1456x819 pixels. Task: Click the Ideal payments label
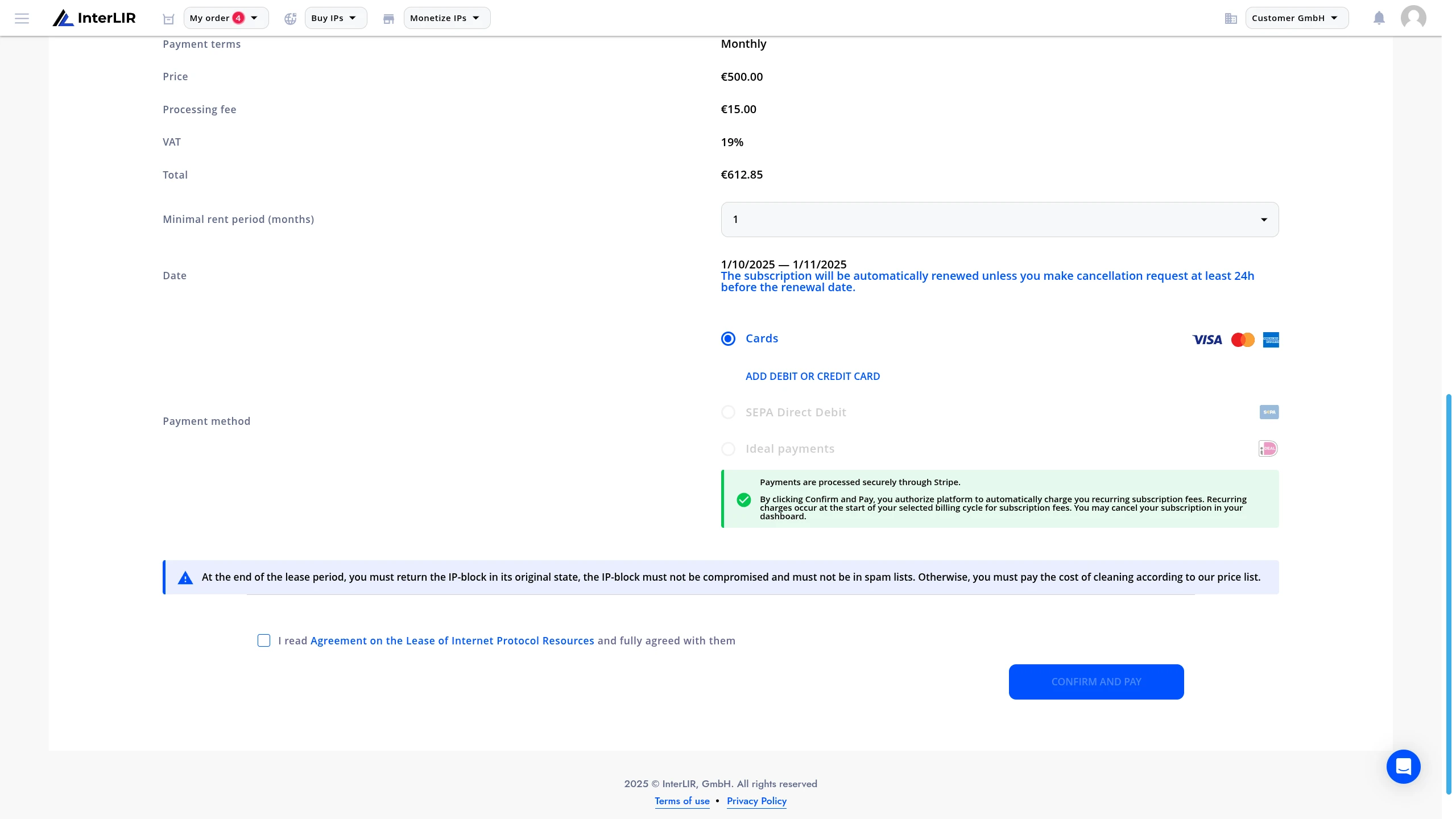(790, 449)
